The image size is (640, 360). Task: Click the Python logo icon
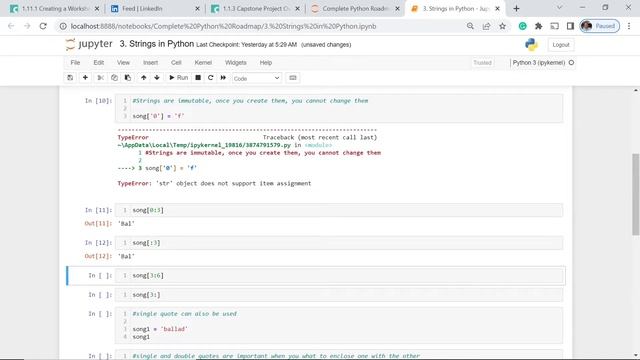pyautogui.click(x=531, y=44)
